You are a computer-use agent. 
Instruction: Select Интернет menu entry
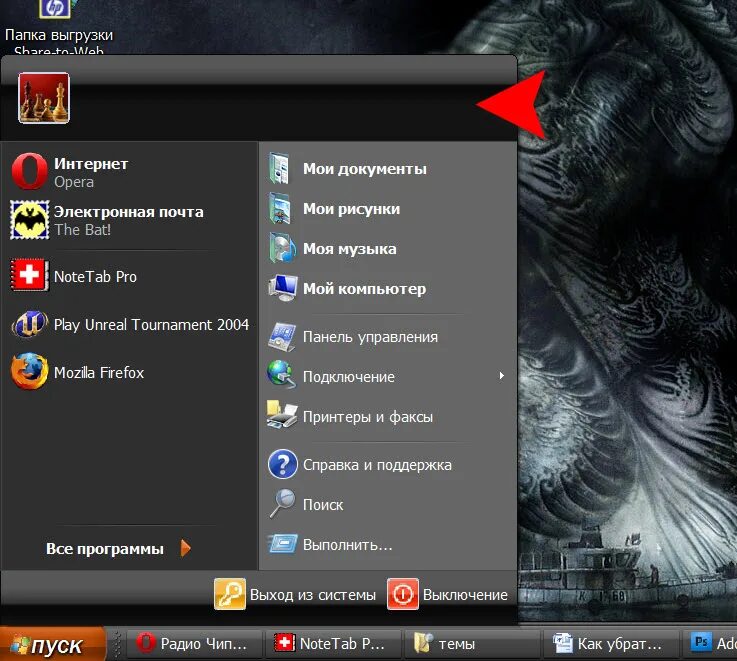pyautogui.click(x=129, y=171)
